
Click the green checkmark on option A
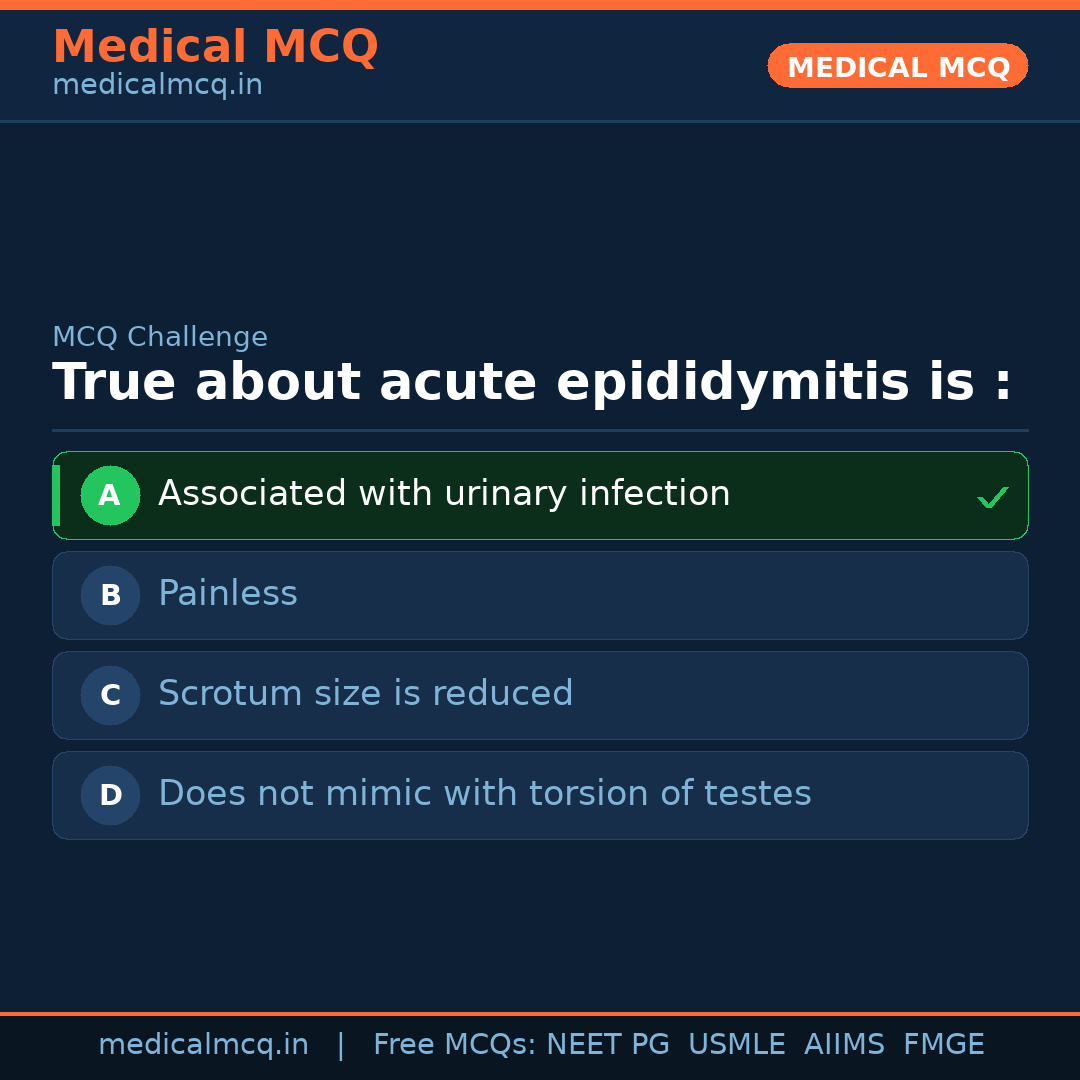pos(992,497)
